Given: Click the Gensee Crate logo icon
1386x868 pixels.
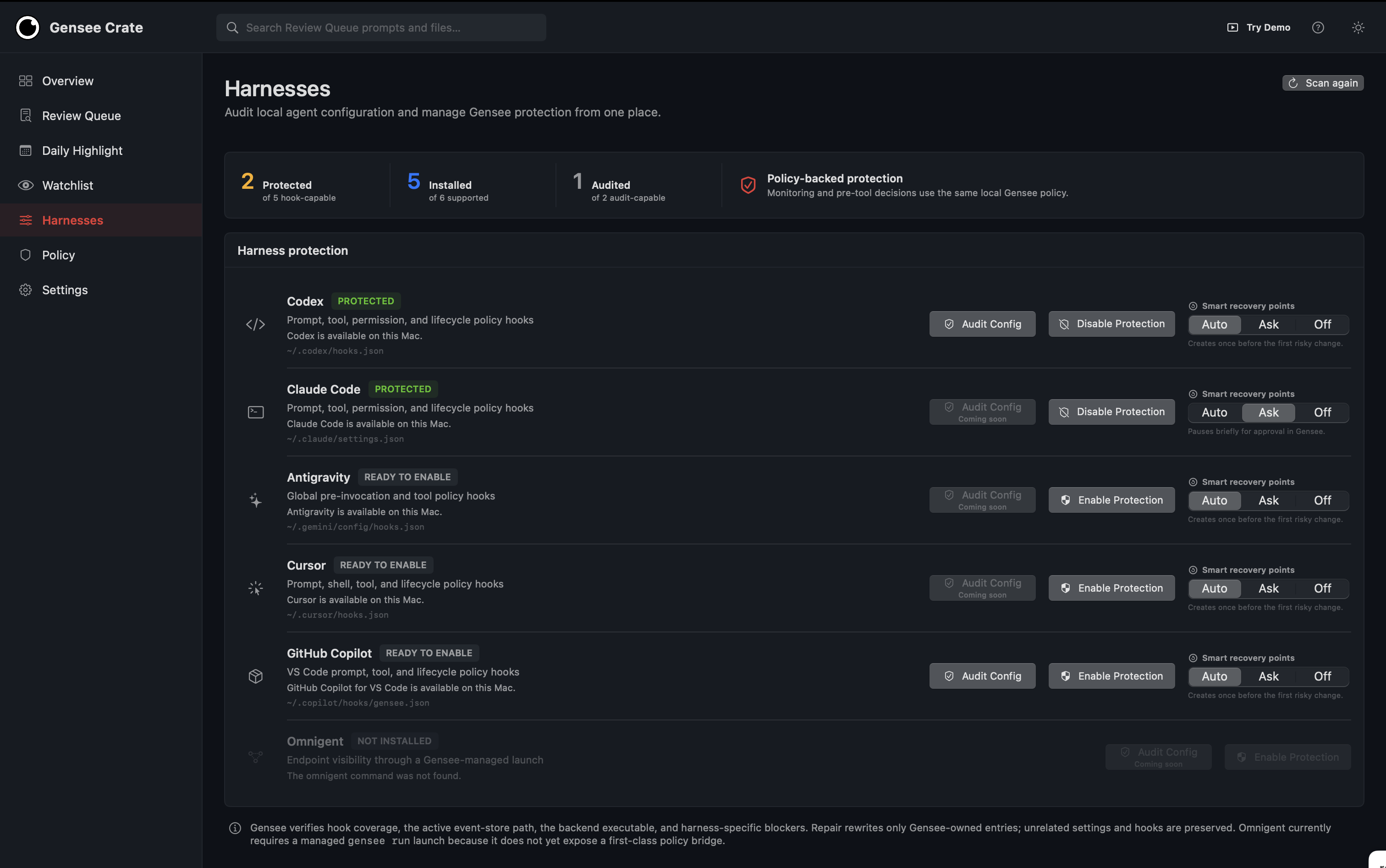Looking at the screenshot, I should [x=27, y=27].
